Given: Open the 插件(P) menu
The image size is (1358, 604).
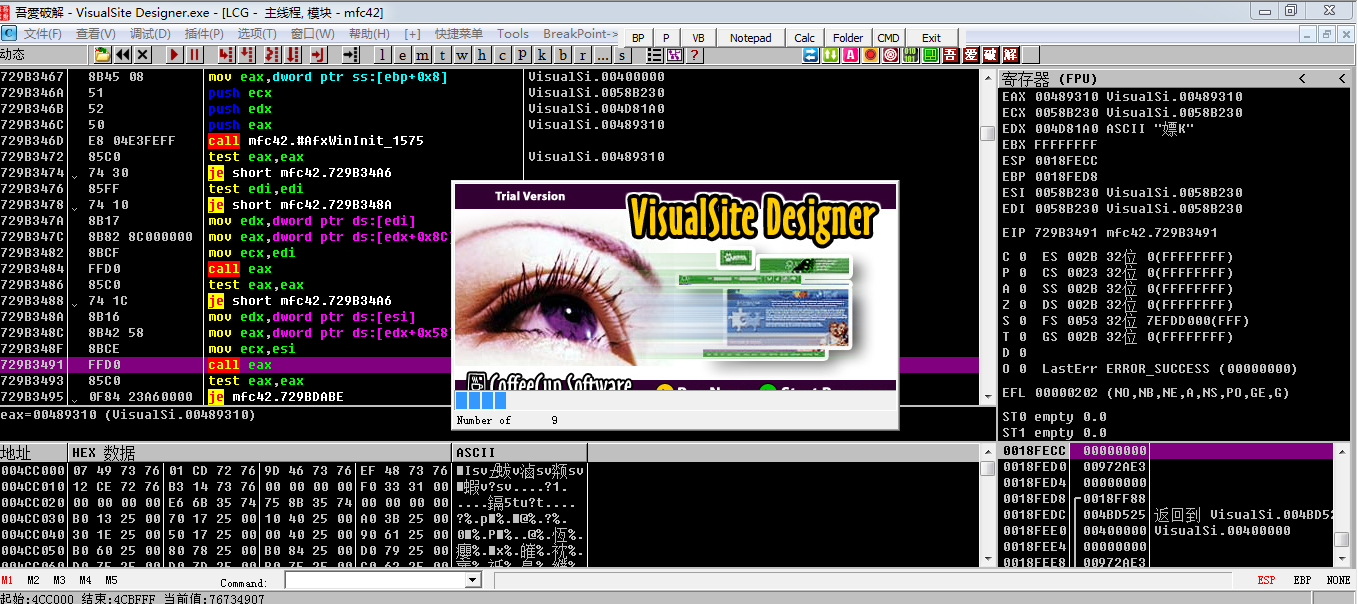Looking at the screenshot, I should click(204, 33).
